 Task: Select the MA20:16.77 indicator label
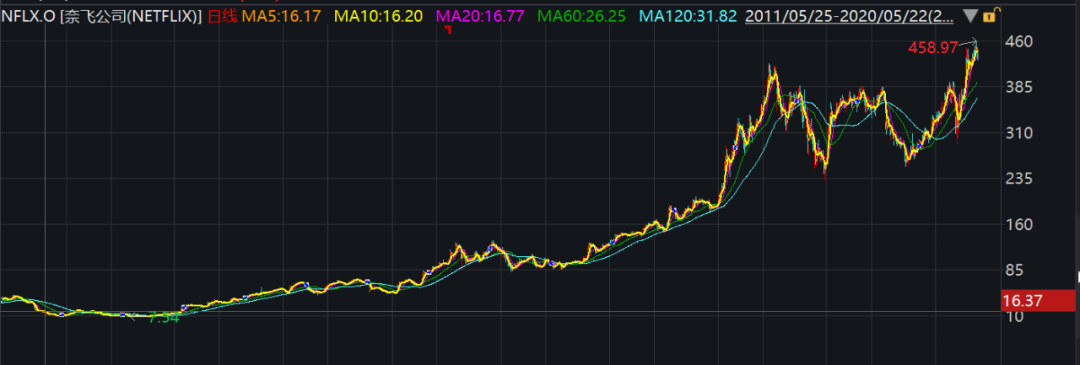coord(480,16)
